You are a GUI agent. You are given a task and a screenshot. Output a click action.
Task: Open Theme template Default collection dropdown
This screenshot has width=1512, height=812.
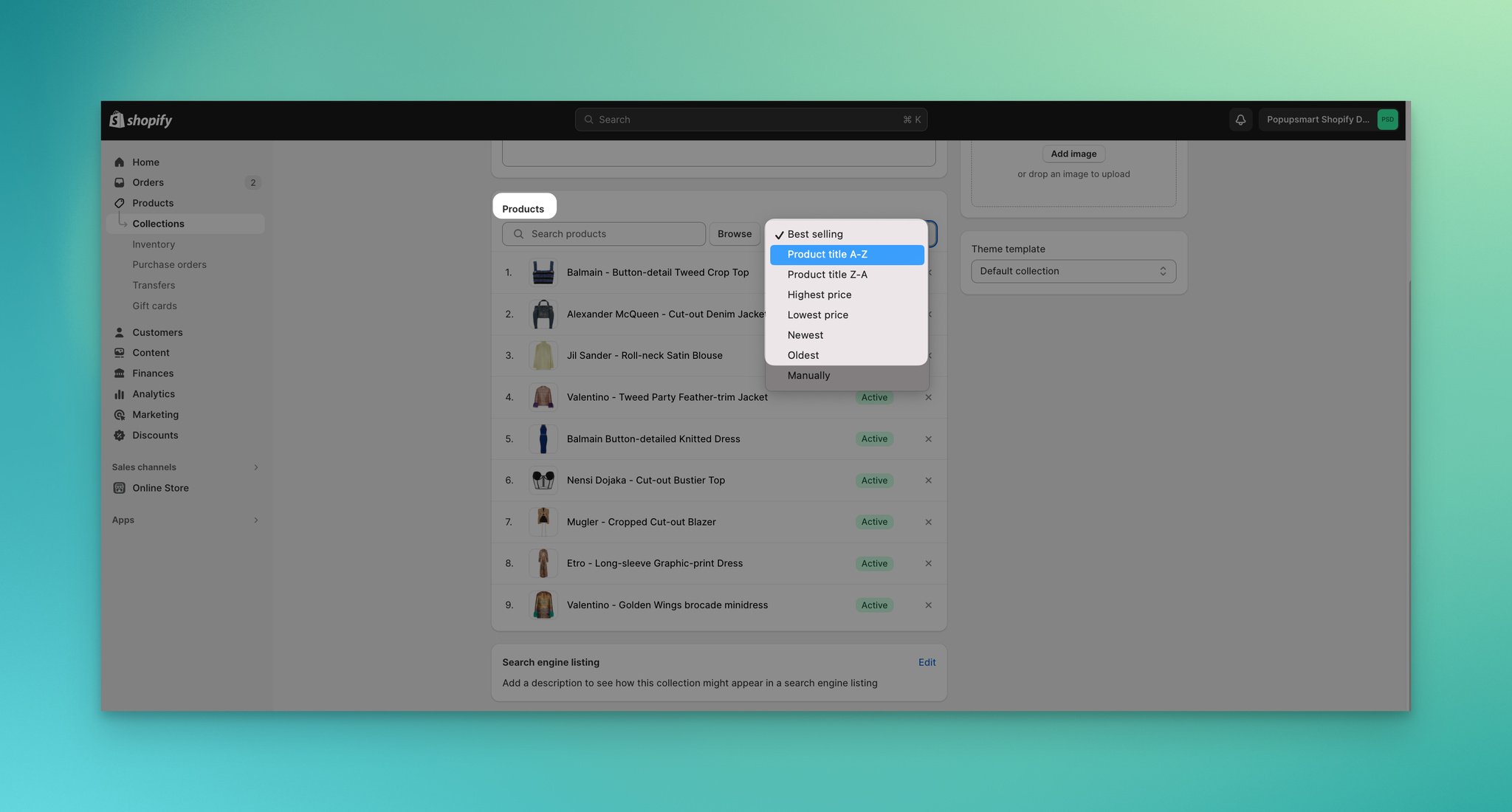click(1073, 271)
